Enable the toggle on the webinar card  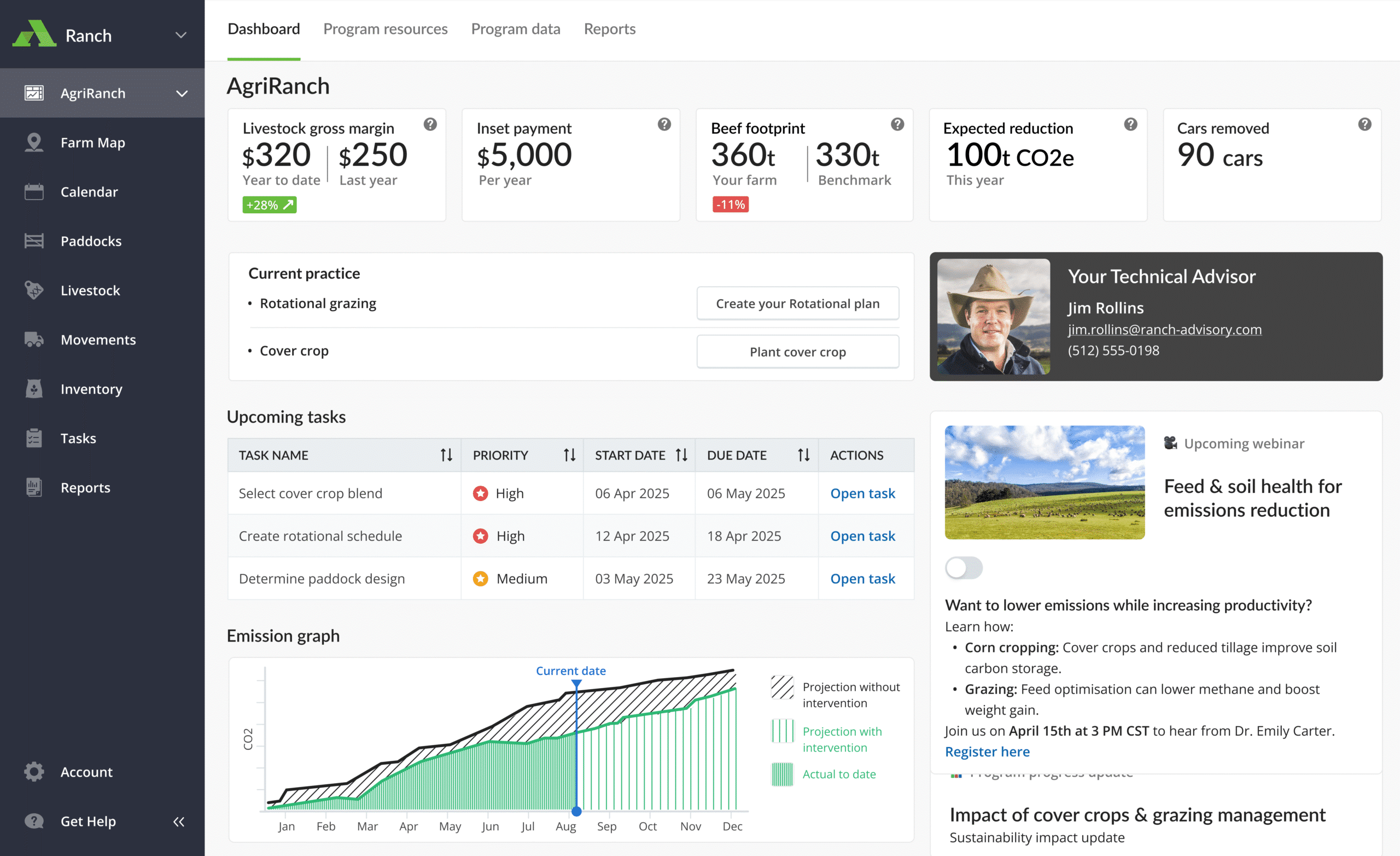click(964, 568)
